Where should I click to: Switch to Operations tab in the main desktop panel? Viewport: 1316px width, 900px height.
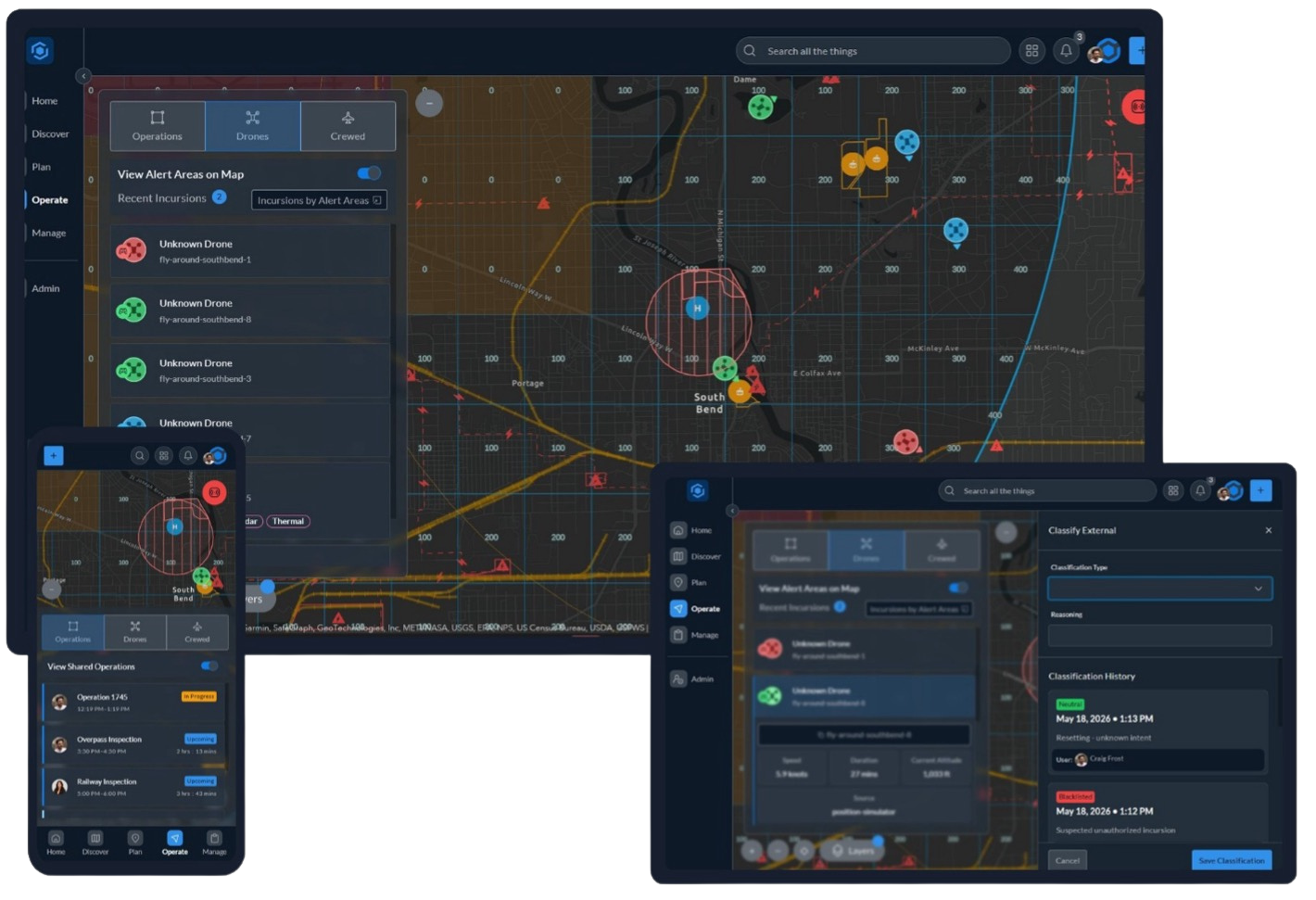tap(158, 126)
